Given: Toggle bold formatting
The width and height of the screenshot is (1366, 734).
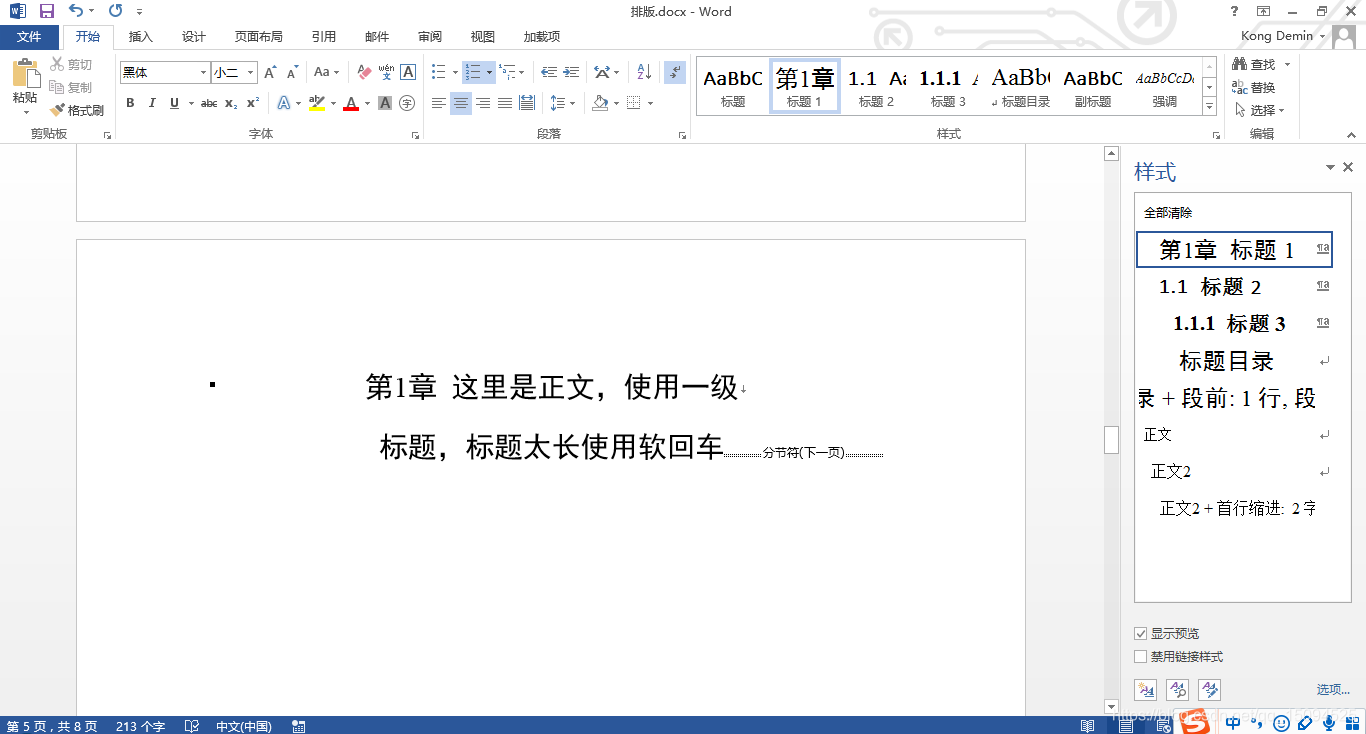Looking at the screenshot, I should click(x=130, y=103).
